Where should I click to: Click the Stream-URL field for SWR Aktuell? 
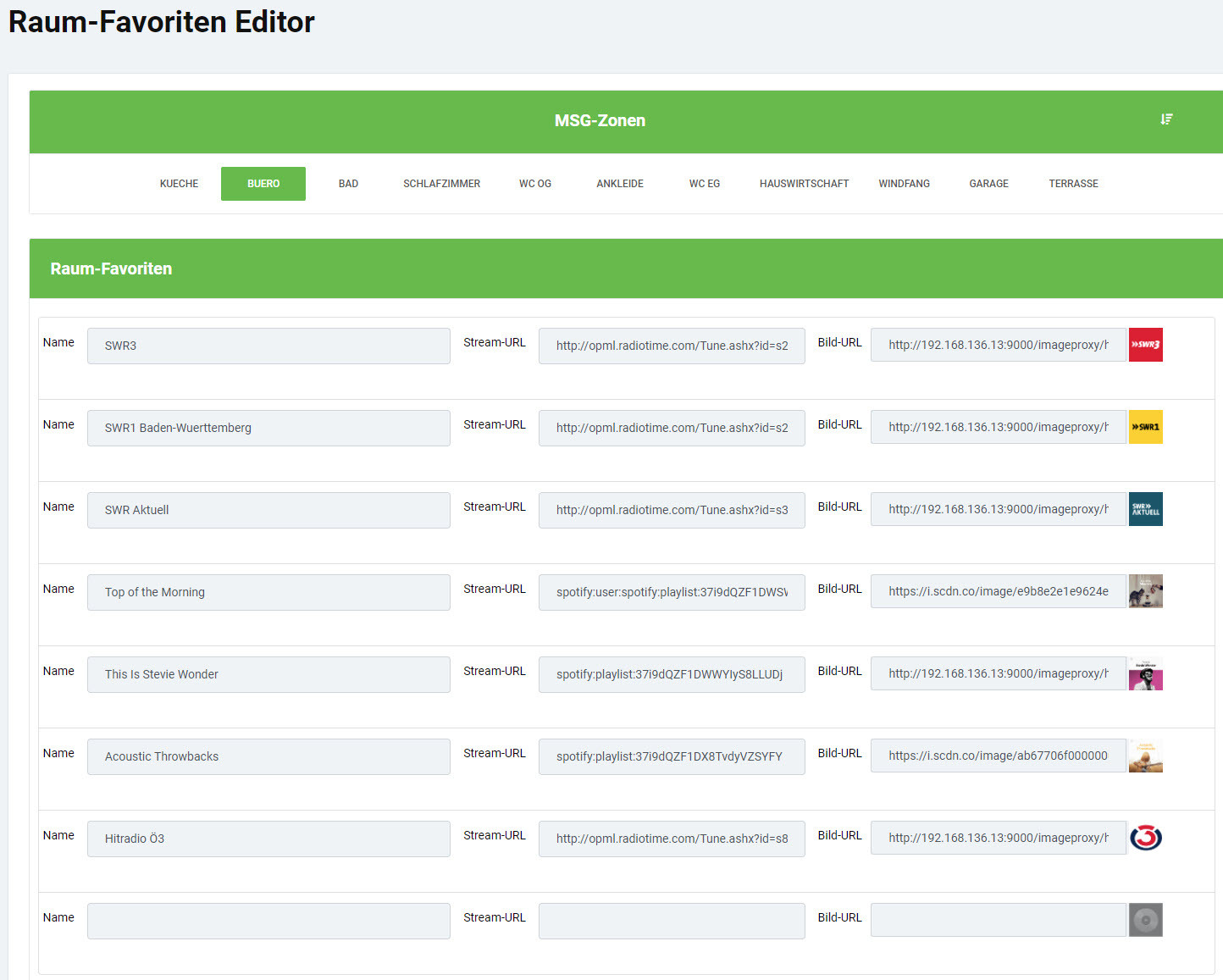[x=672, y=510]
